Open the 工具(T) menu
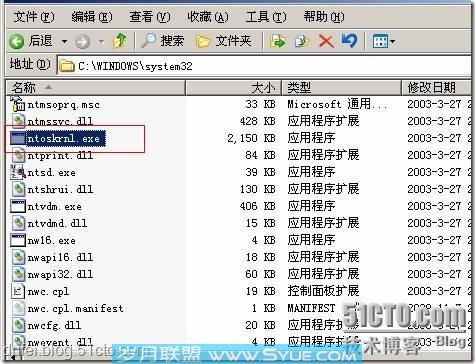Viewport: 475px width, 364px height. click(266, 17)
